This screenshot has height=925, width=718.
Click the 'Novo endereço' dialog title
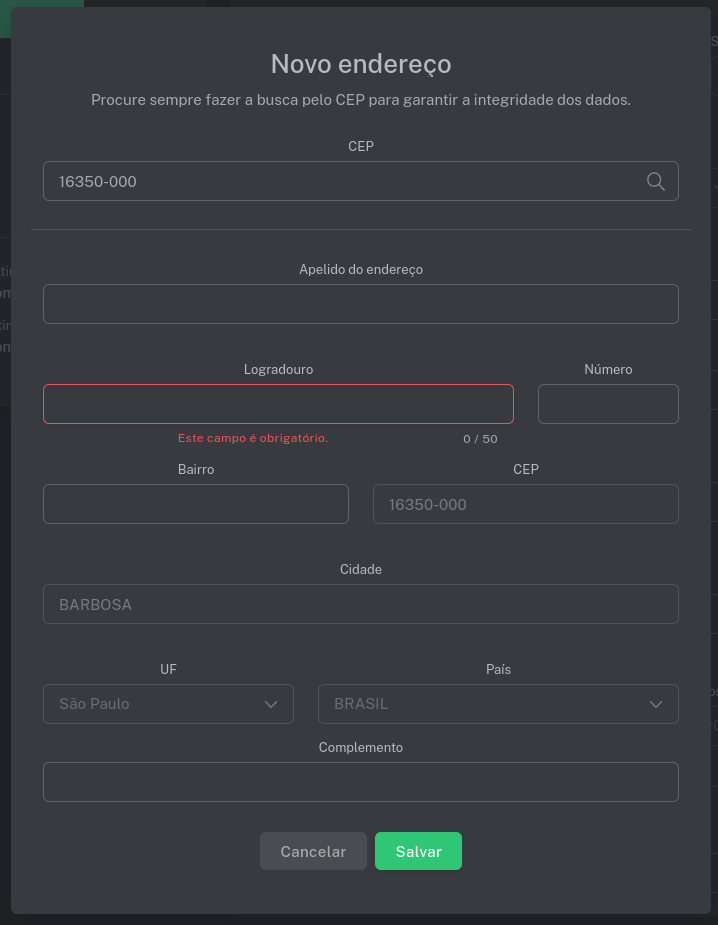[361, 64]
